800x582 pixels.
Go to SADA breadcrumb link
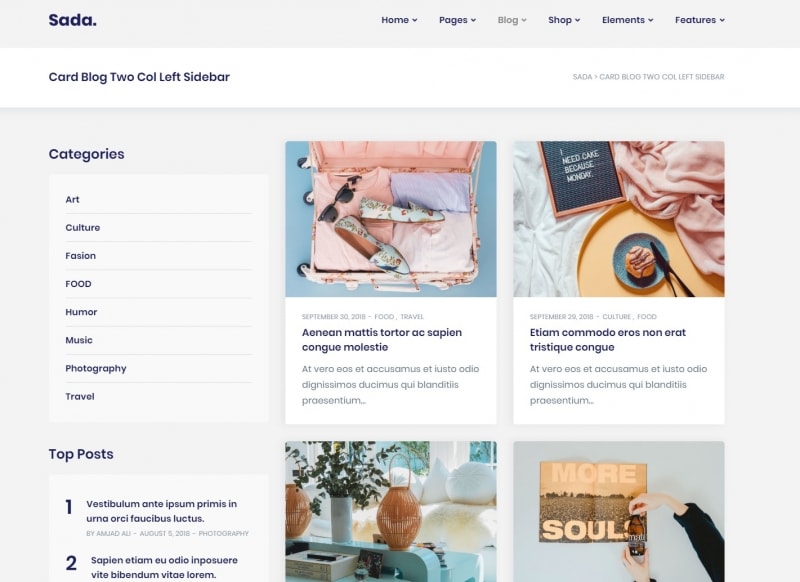tap(582, 77)
